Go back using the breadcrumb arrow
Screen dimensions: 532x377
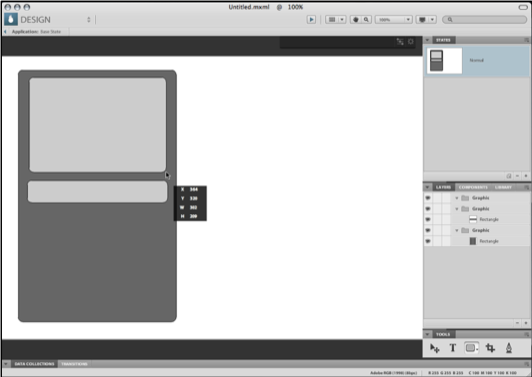[x=5, y=32]
